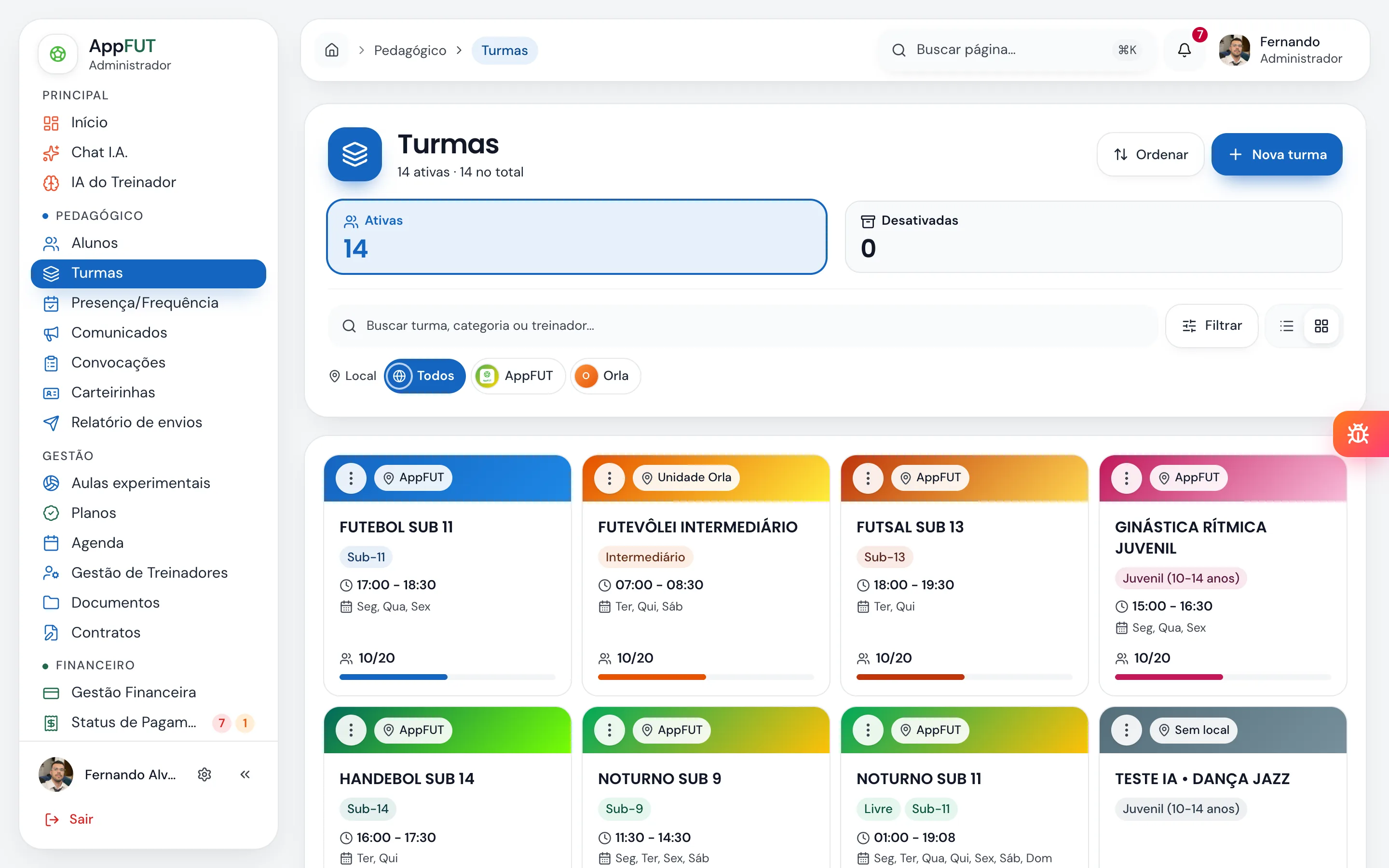Open IA do Treinador page
Viewport: 1389px width, 868px height.
click(148, 182)
